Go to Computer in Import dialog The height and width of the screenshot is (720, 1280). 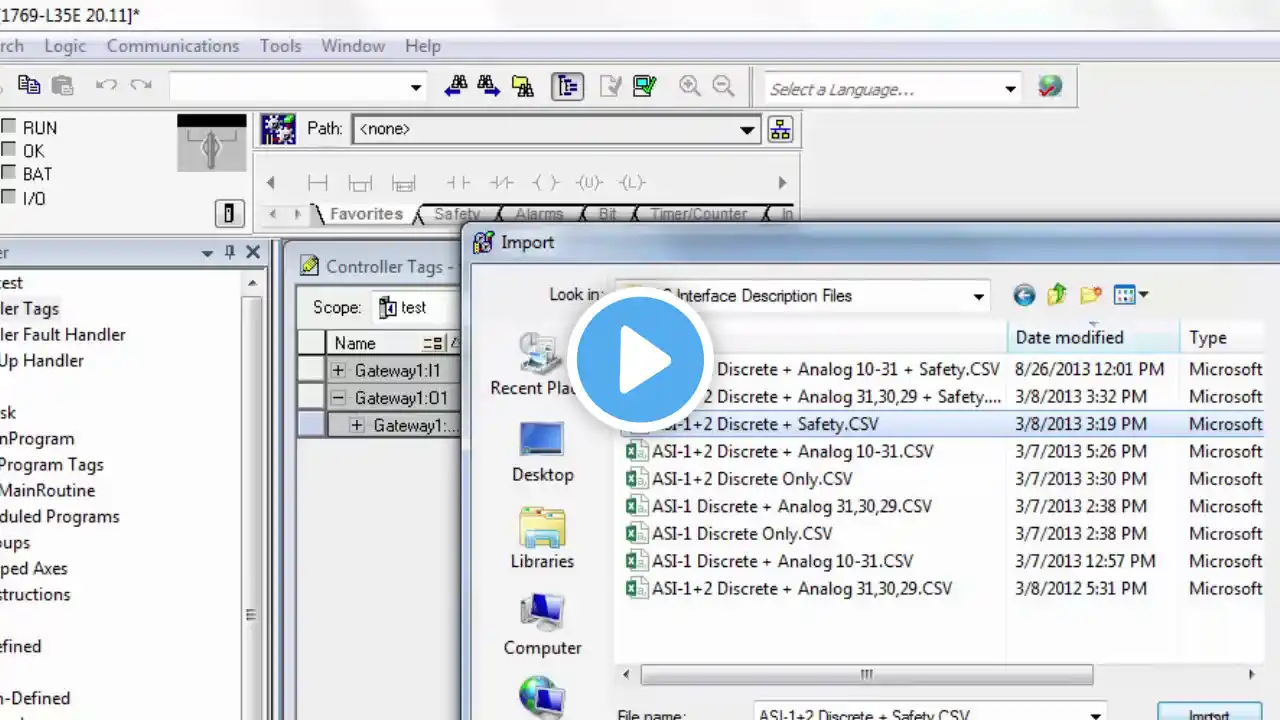(542, 625)
